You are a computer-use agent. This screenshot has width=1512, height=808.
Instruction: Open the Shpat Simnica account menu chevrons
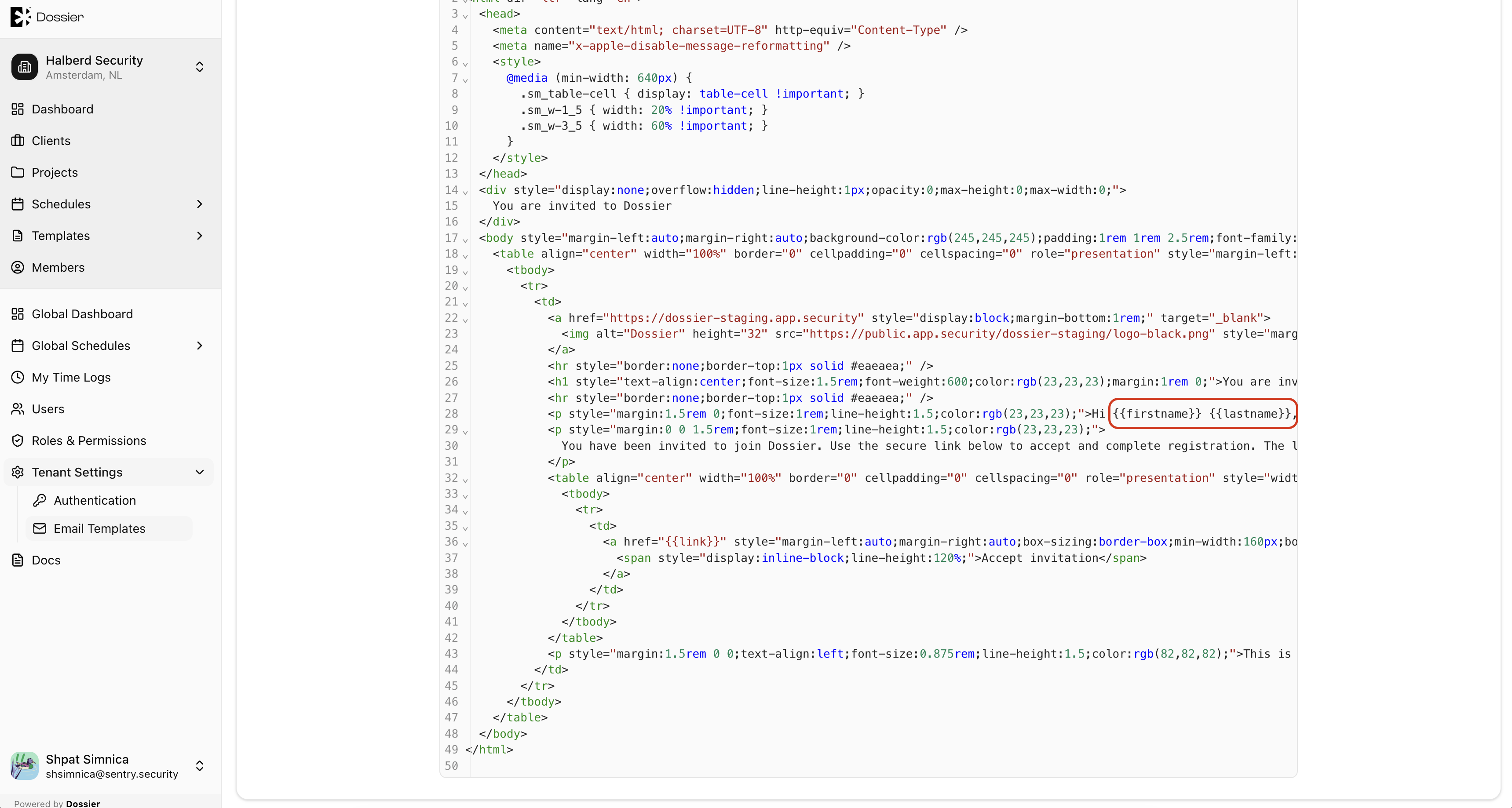click(x=200, y=766)
